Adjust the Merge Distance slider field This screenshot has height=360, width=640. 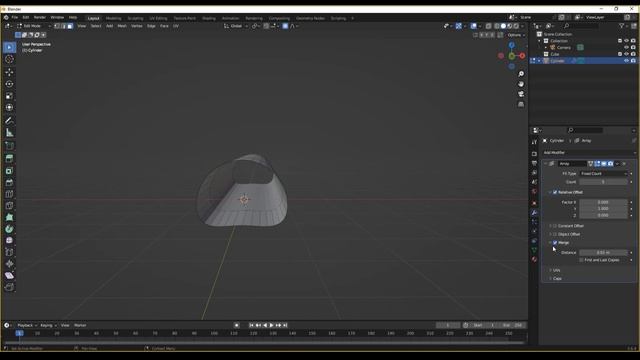click(x=603, y=253)
